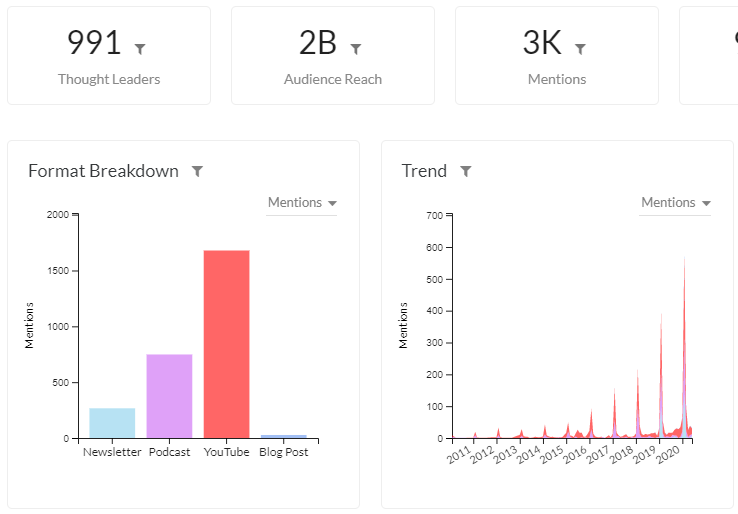Click the filter icon next to 991
The width and height of the screenshot is (738, 514).
(x=140, y=49)
